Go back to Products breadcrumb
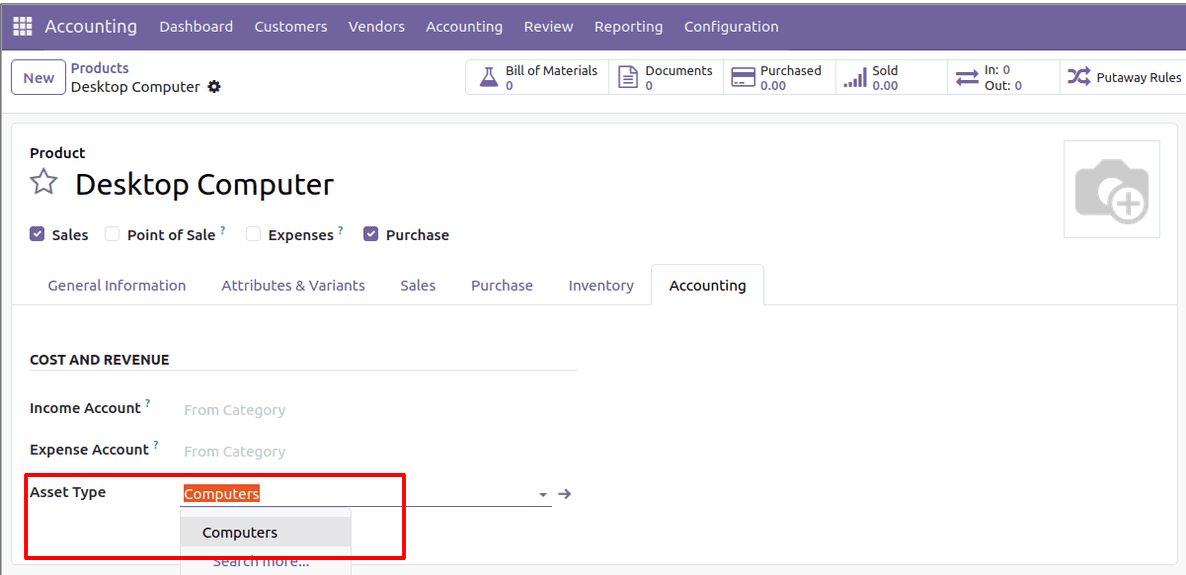The height and width of the screenshot is (575, 1186). tap(100, 68)
